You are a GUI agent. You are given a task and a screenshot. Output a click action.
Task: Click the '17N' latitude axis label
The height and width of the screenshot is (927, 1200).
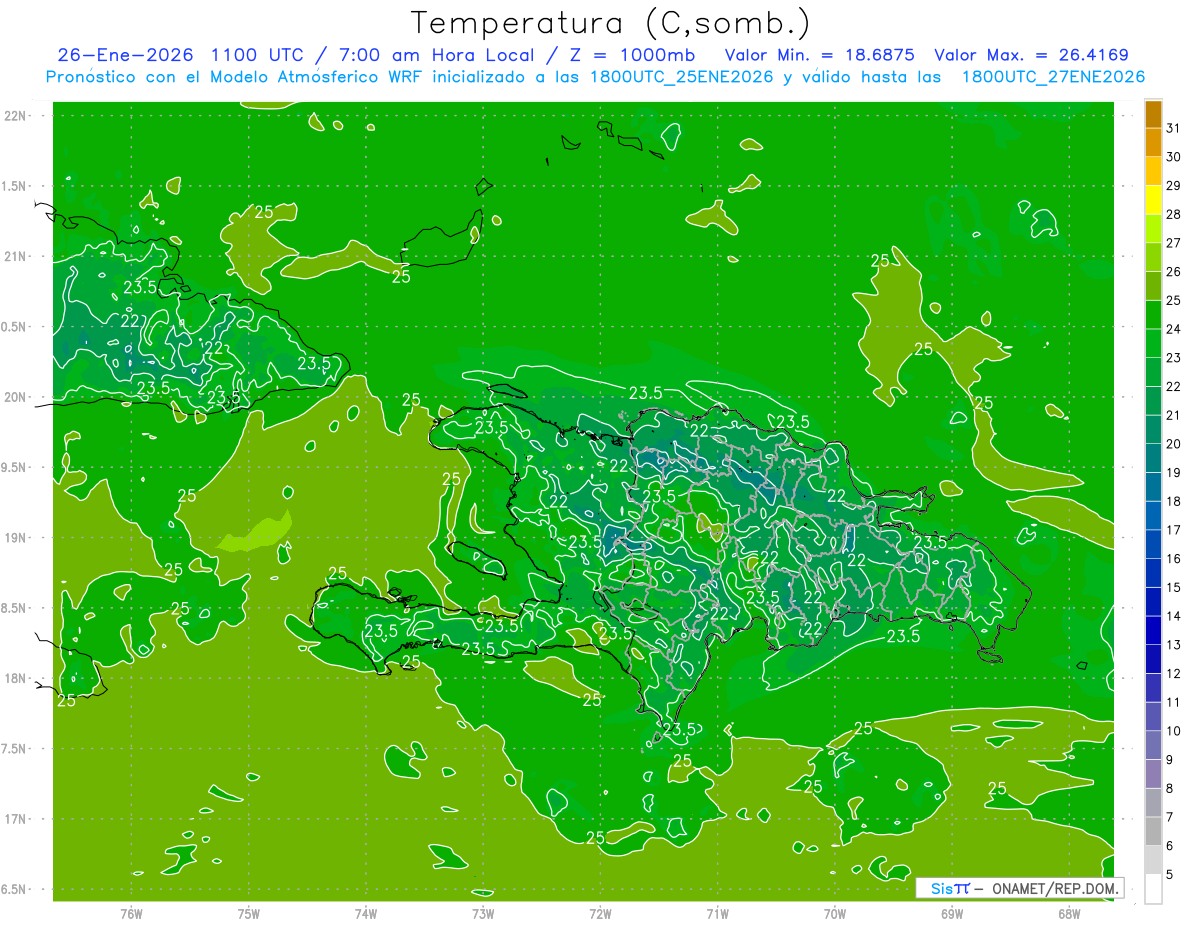tap(15, 819)
